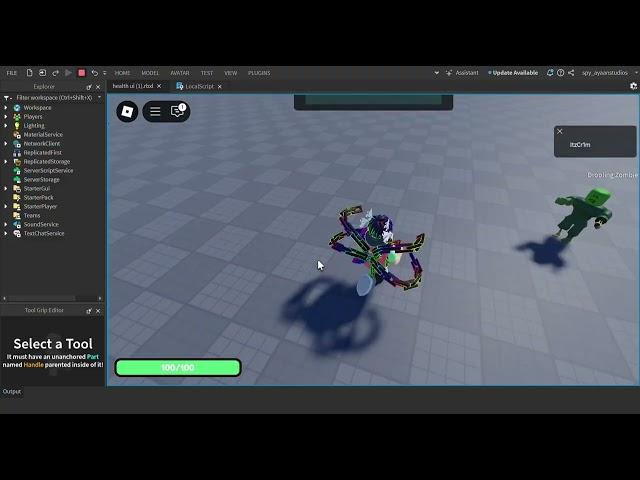Click the Share icon
The height and width of the screenshot is (480, 640).
point(571,73)
